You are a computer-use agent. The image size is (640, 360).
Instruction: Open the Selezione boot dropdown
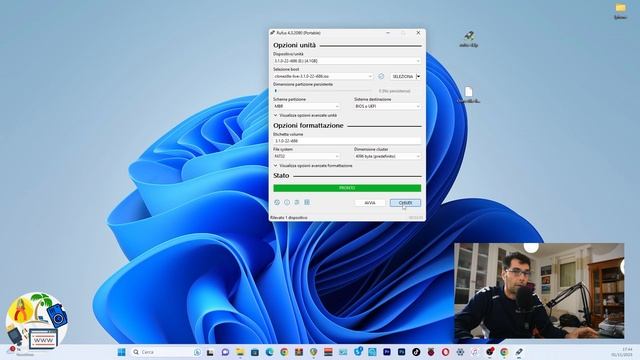tap(323, 76)
